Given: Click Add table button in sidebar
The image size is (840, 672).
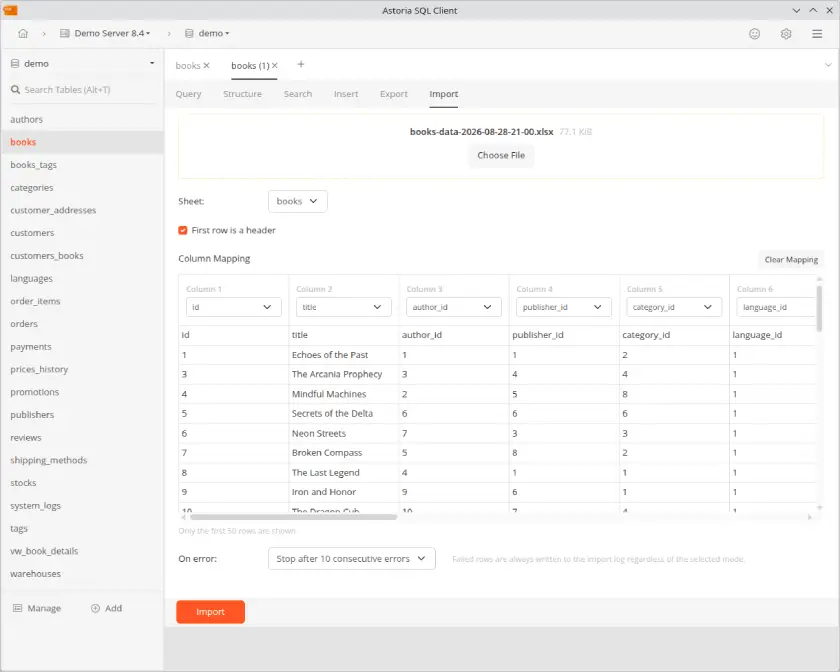Looking at the screenshot, I should (107, 608).
